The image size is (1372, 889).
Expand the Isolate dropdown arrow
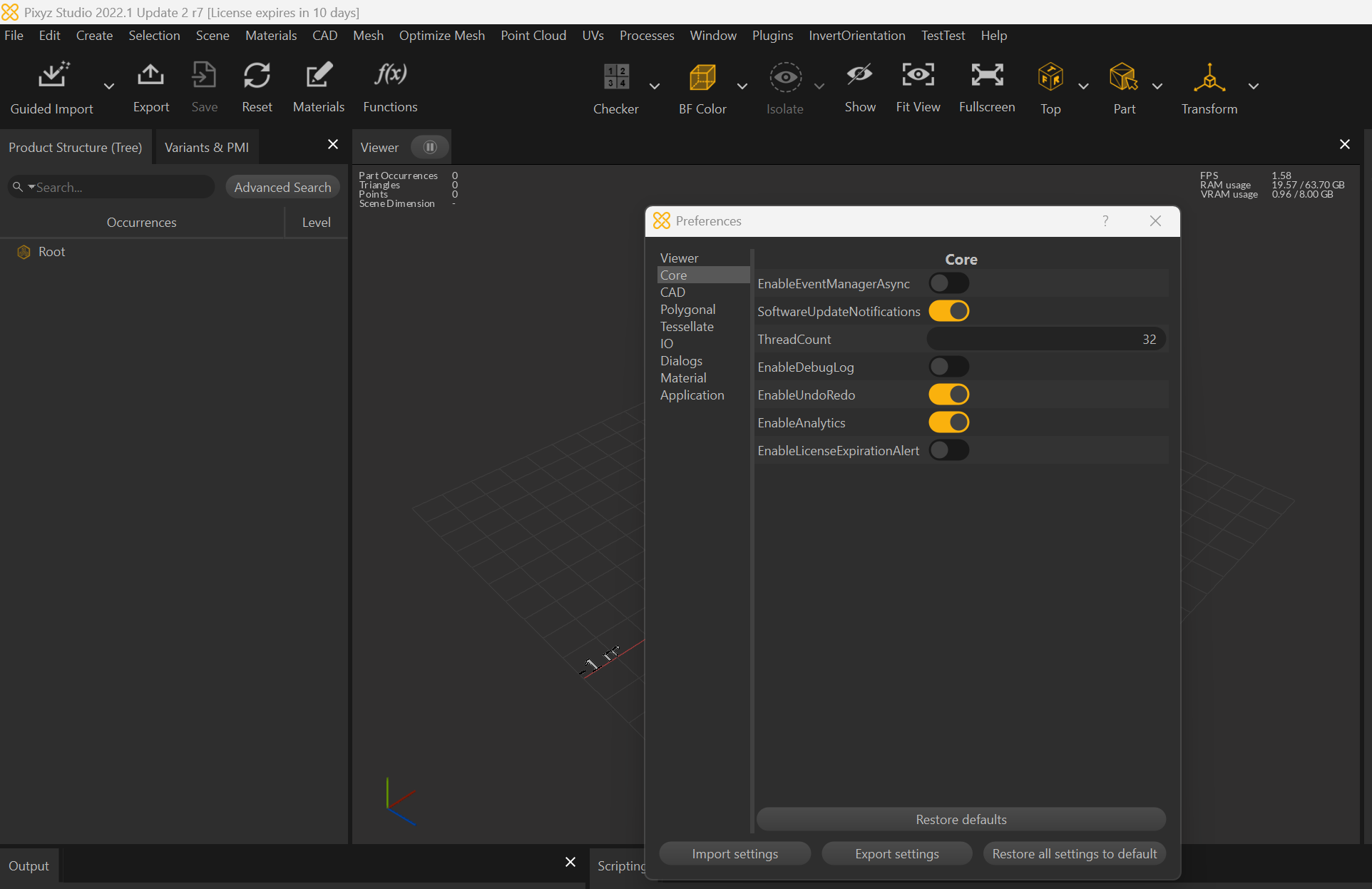coord(819,86)
